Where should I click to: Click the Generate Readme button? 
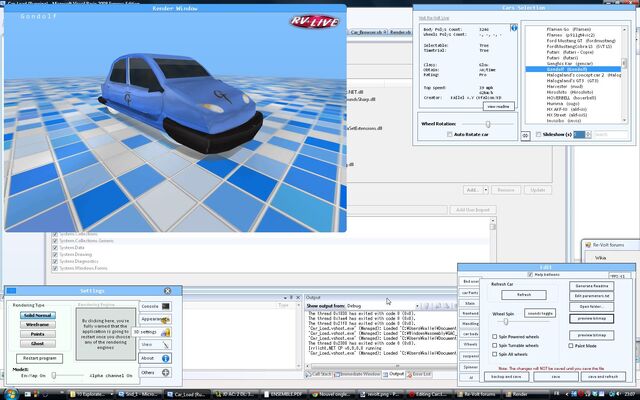click(591, 286)
